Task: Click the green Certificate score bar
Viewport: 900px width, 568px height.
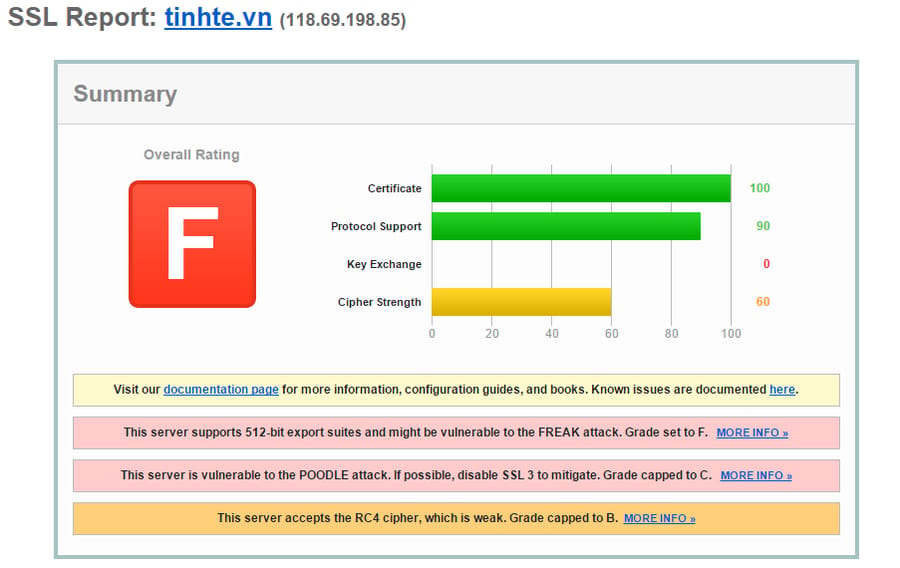Action: click(x=581, y=188)
